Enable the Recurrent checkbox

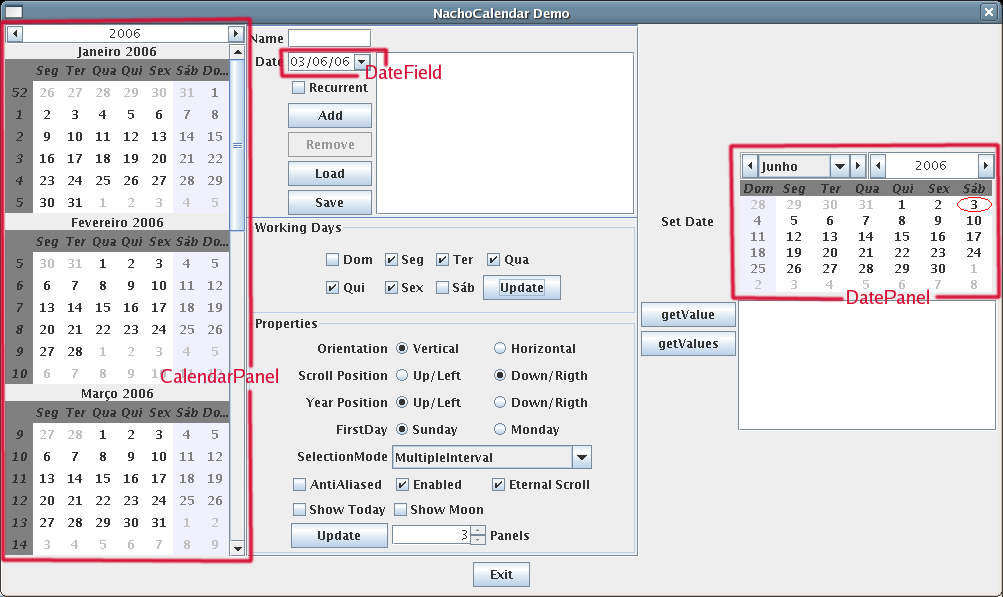coord(298,88)
